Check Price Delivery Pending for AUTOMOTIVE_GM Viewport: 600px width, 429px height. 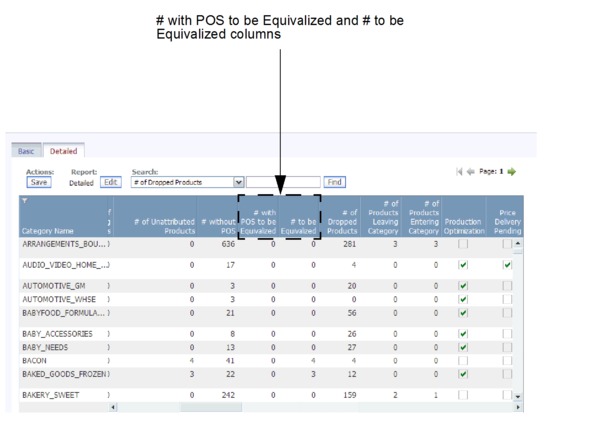click(507, 286)
